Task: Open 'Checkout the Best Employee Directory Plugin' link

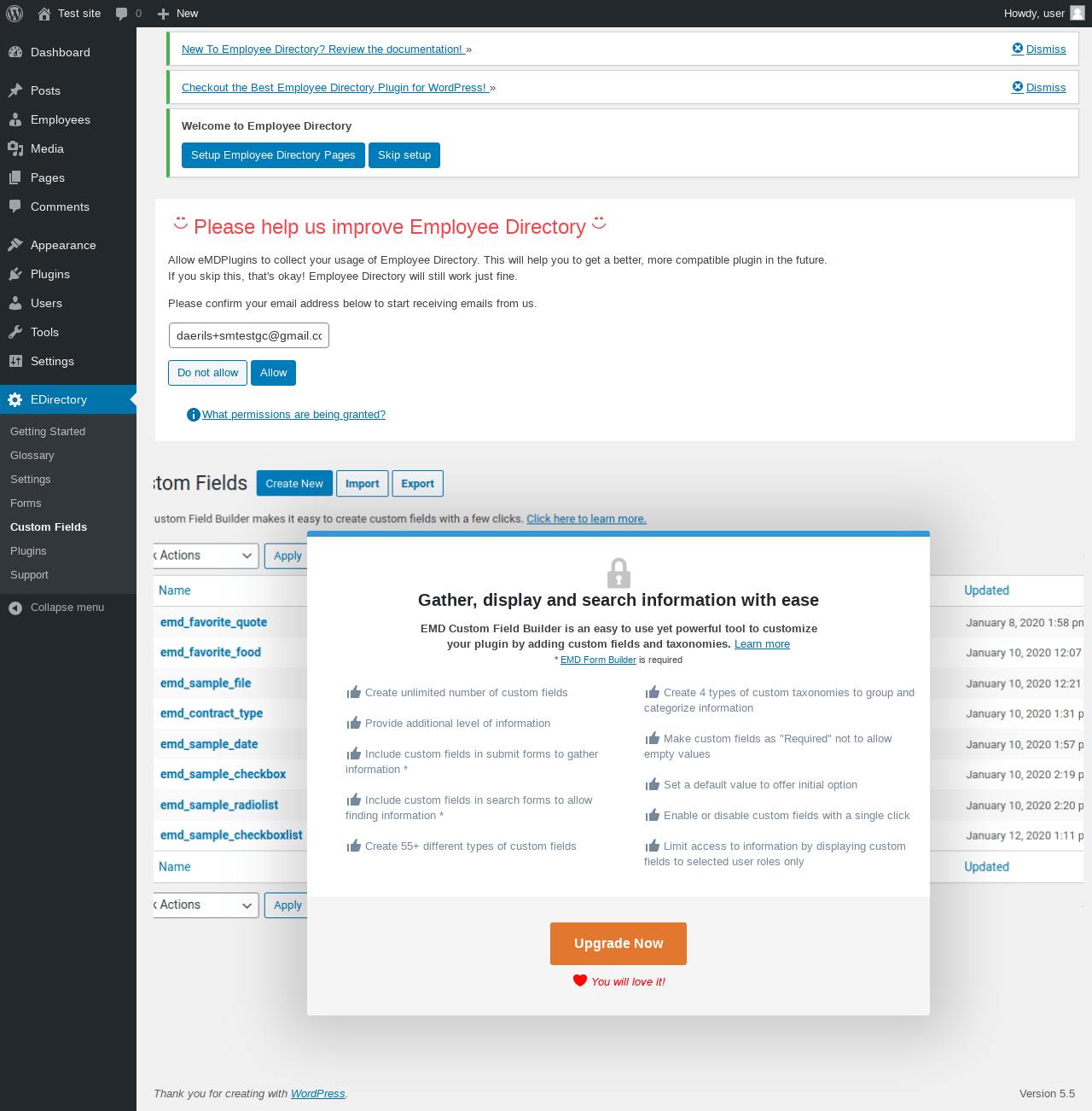Action: (334, 88)
